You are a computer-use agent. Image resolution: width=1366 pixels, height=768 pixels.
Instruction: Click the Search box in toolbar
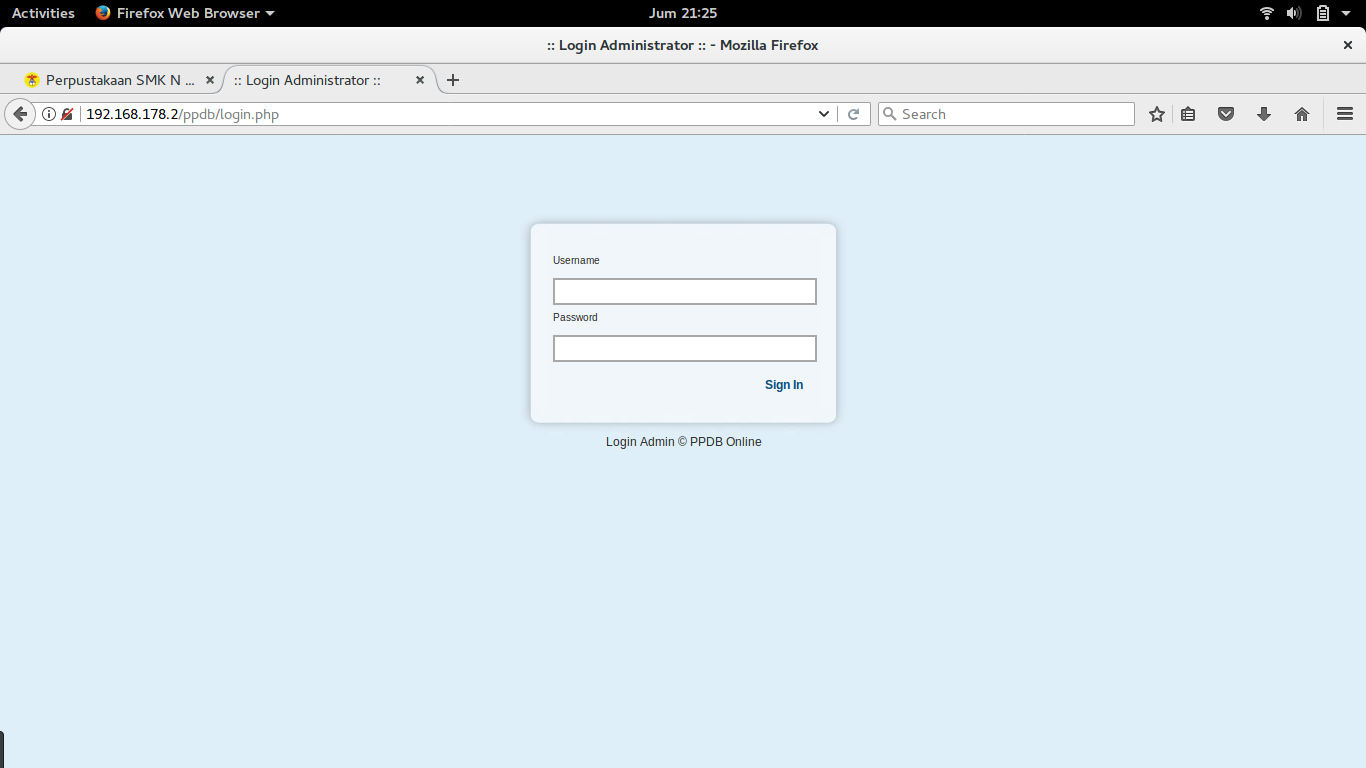coord(1006,114)
